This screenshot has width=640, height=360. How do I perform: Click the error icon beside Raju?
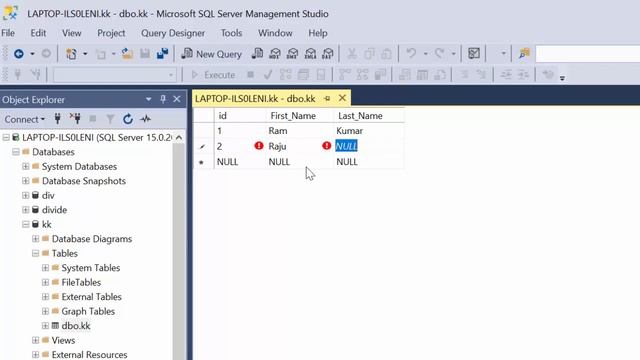coord(327,146)
